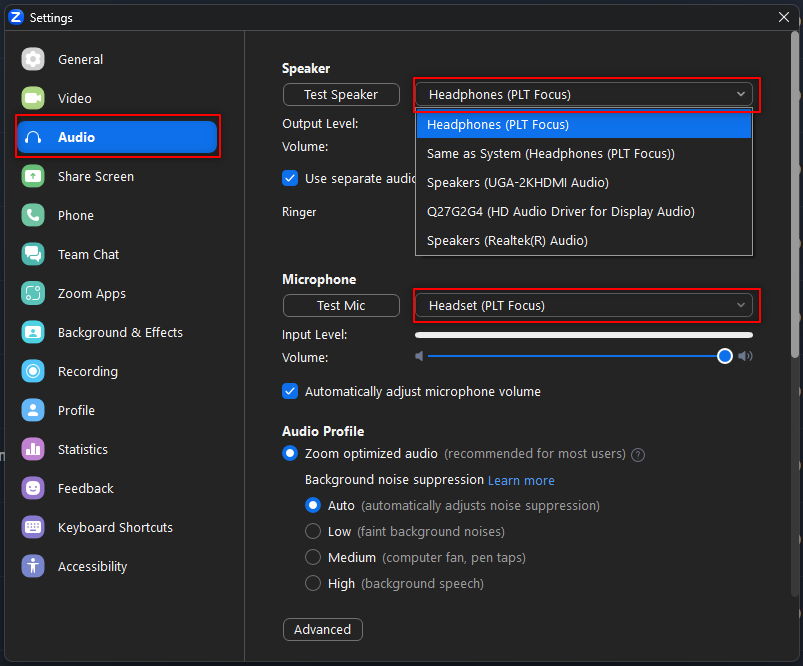Click the Share Screen icon
Screen dimensions: 803x666
tap(33, 176)
